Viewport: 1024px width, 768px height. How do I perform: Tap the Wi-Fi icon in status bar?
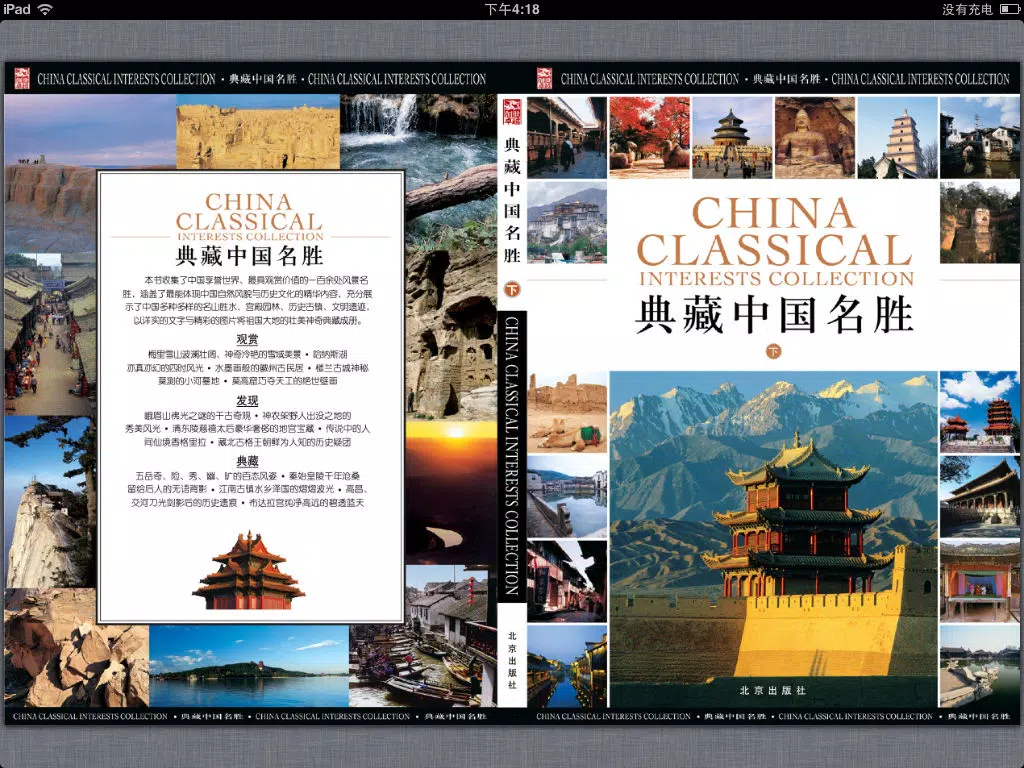(44, 9)
